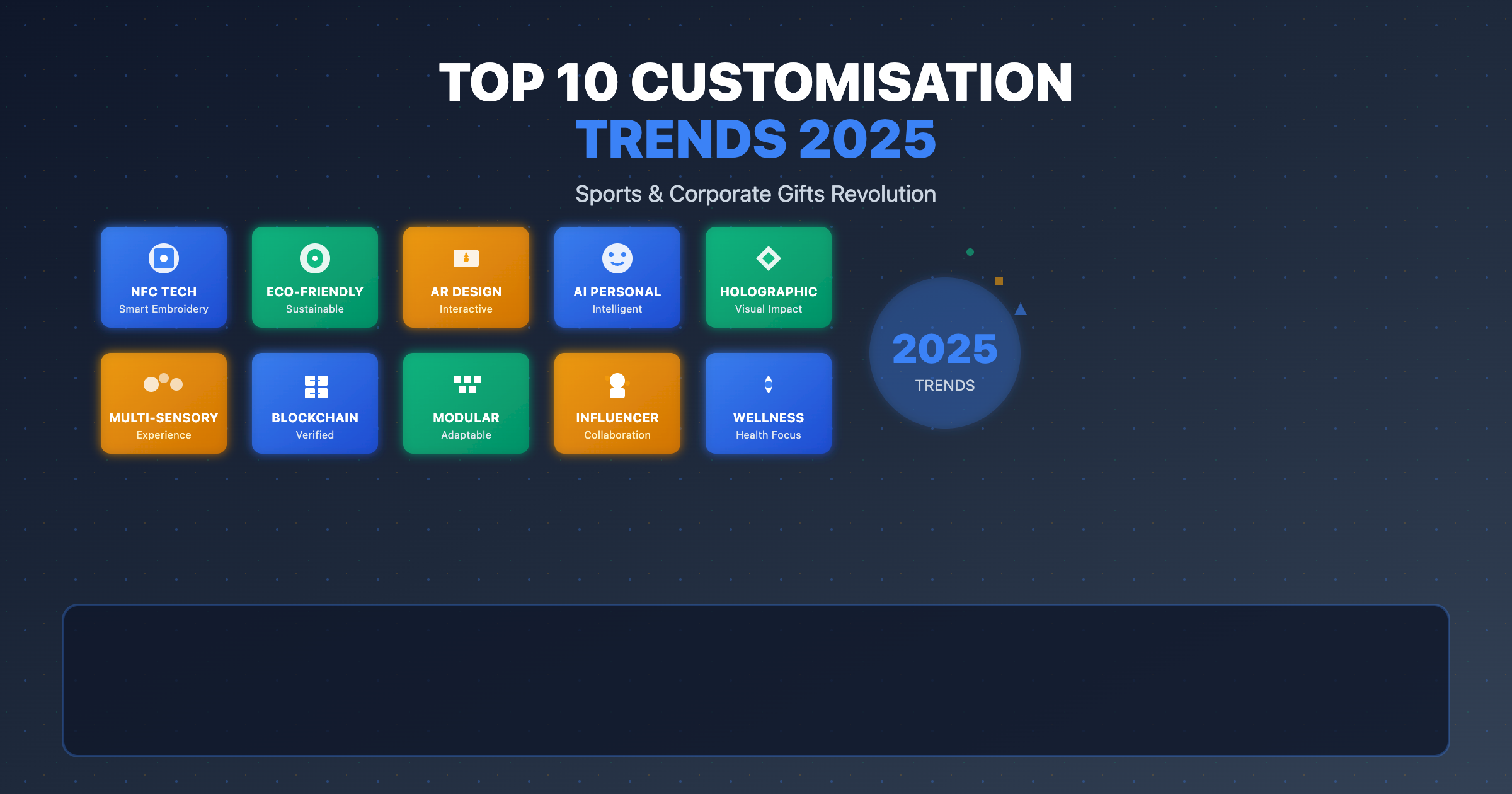The width and height of the screenshot is (1512, 794).
Task: Click the 2025 TRENDS circle badge
Action: tap(944, 354)
